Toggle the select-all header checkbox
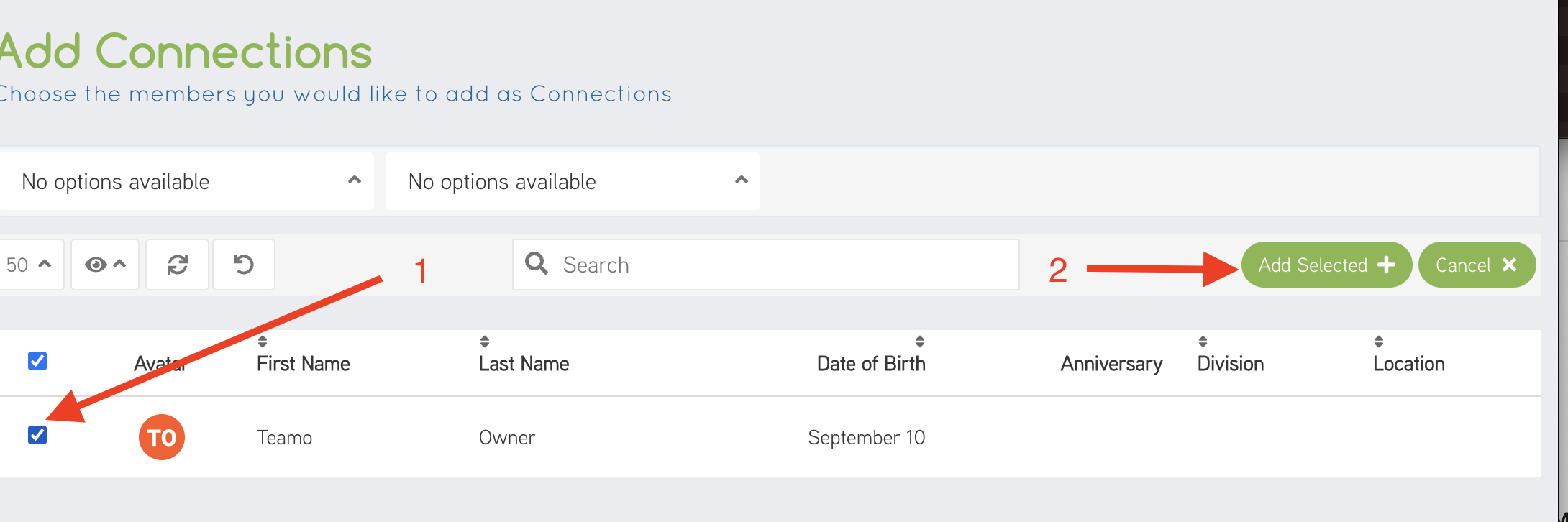The width and height of the screenshot is (1568, 522). [x=37, y=361]
